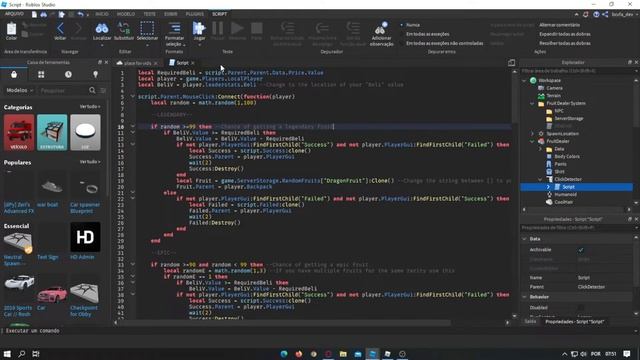Click Expandir todas as dobras
Screen dimensions: 640x360
(x=565, y=34)
